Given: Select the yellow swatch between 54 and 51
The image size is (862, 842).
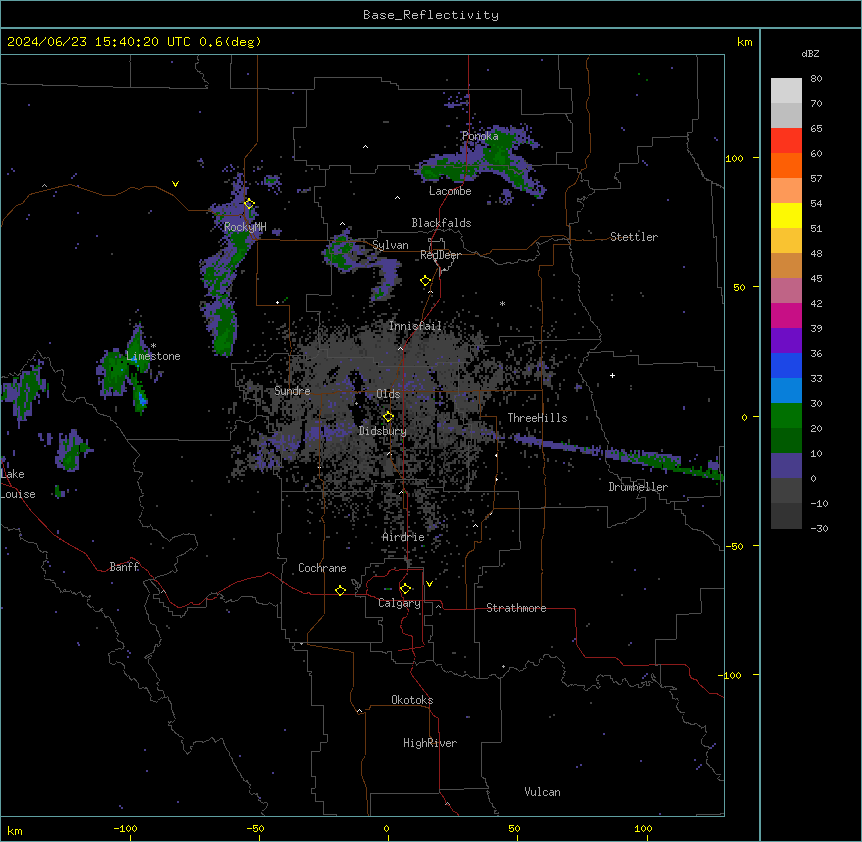Looking at the screenshot, I should tap(786, 215).
